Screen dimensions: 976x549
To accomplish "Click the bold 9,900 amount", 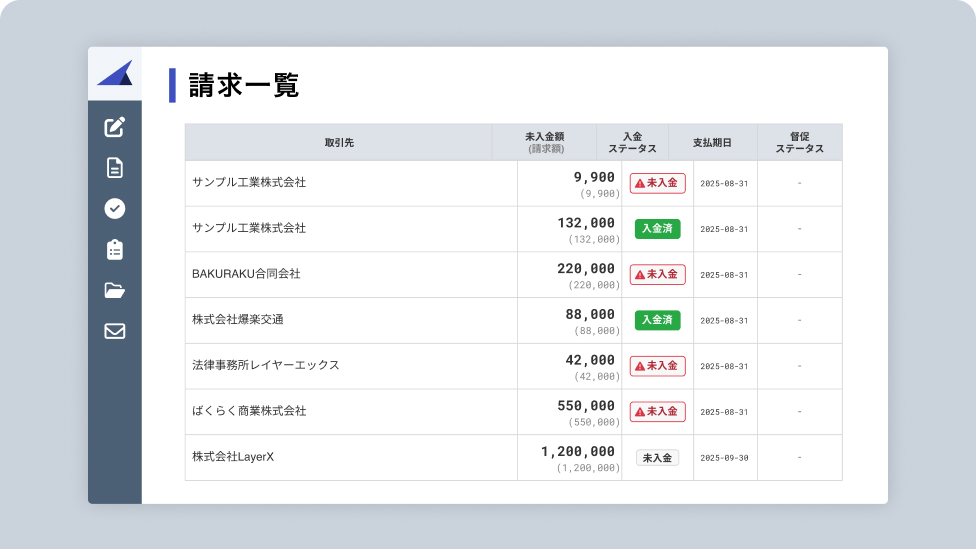I will 594,177.
